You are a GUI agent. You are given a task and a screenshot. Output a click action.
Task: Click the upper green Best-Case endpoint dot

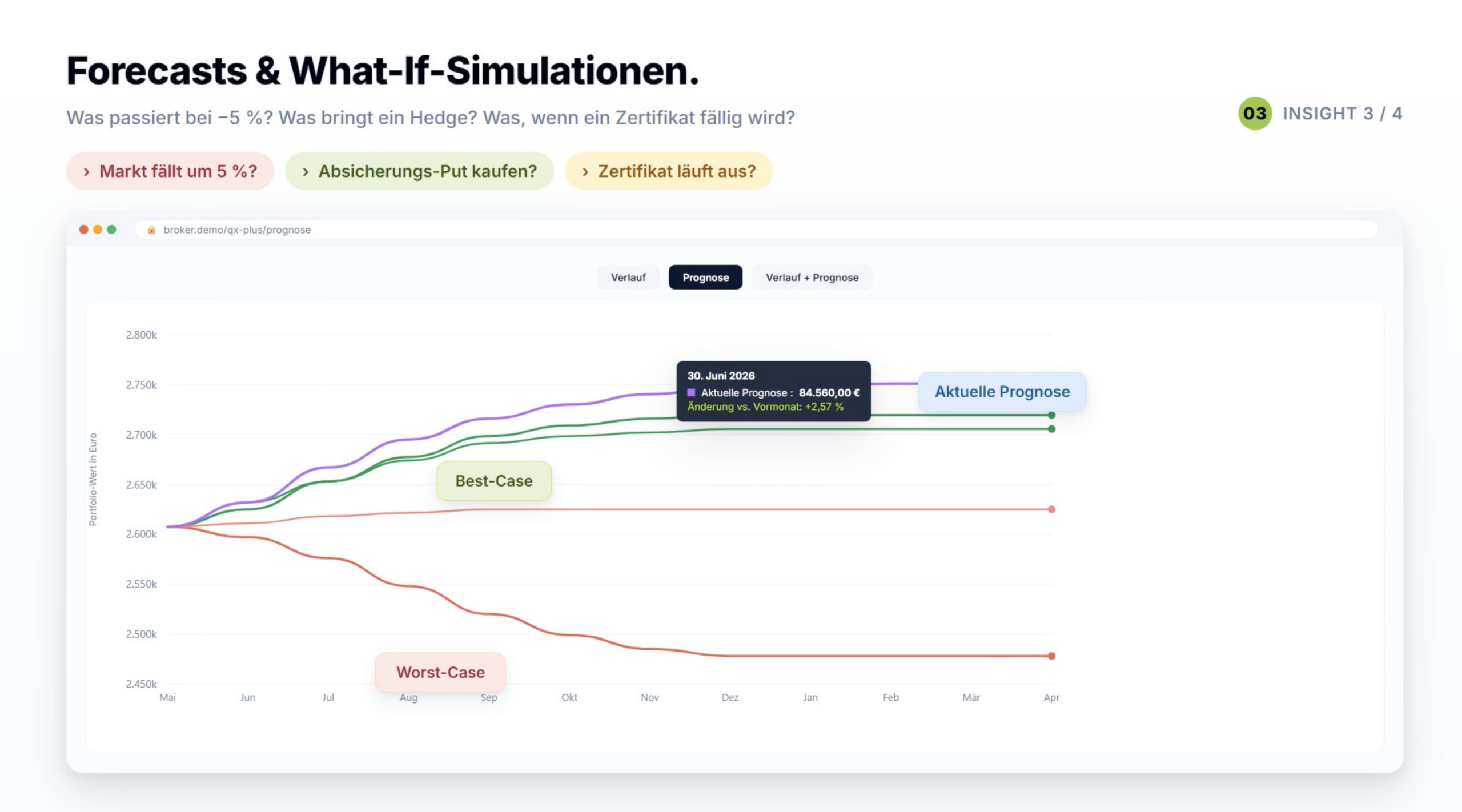[1051, 415]
